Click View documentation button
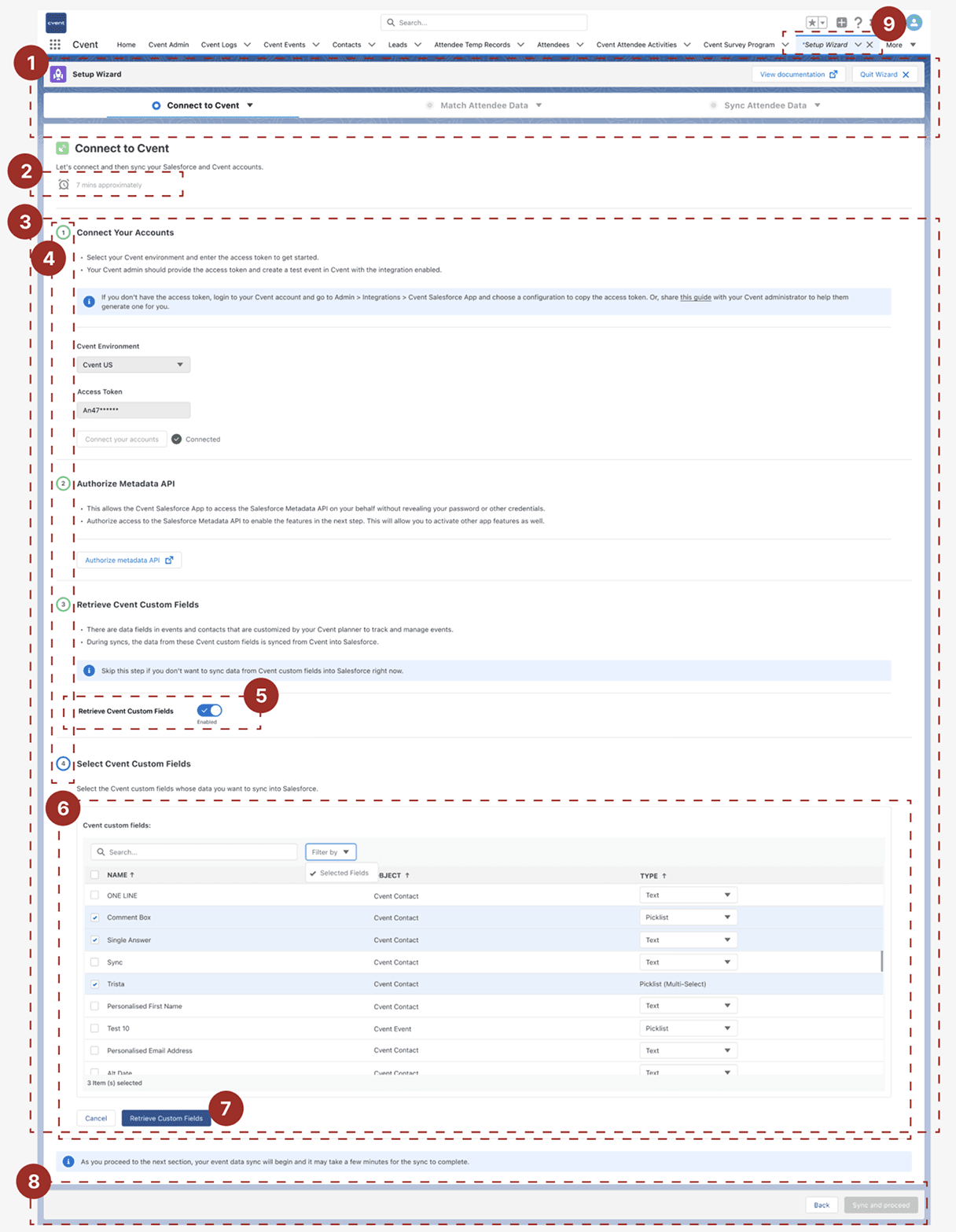The height and width of the screenshot is (1232, 956). tap(798, 75)
